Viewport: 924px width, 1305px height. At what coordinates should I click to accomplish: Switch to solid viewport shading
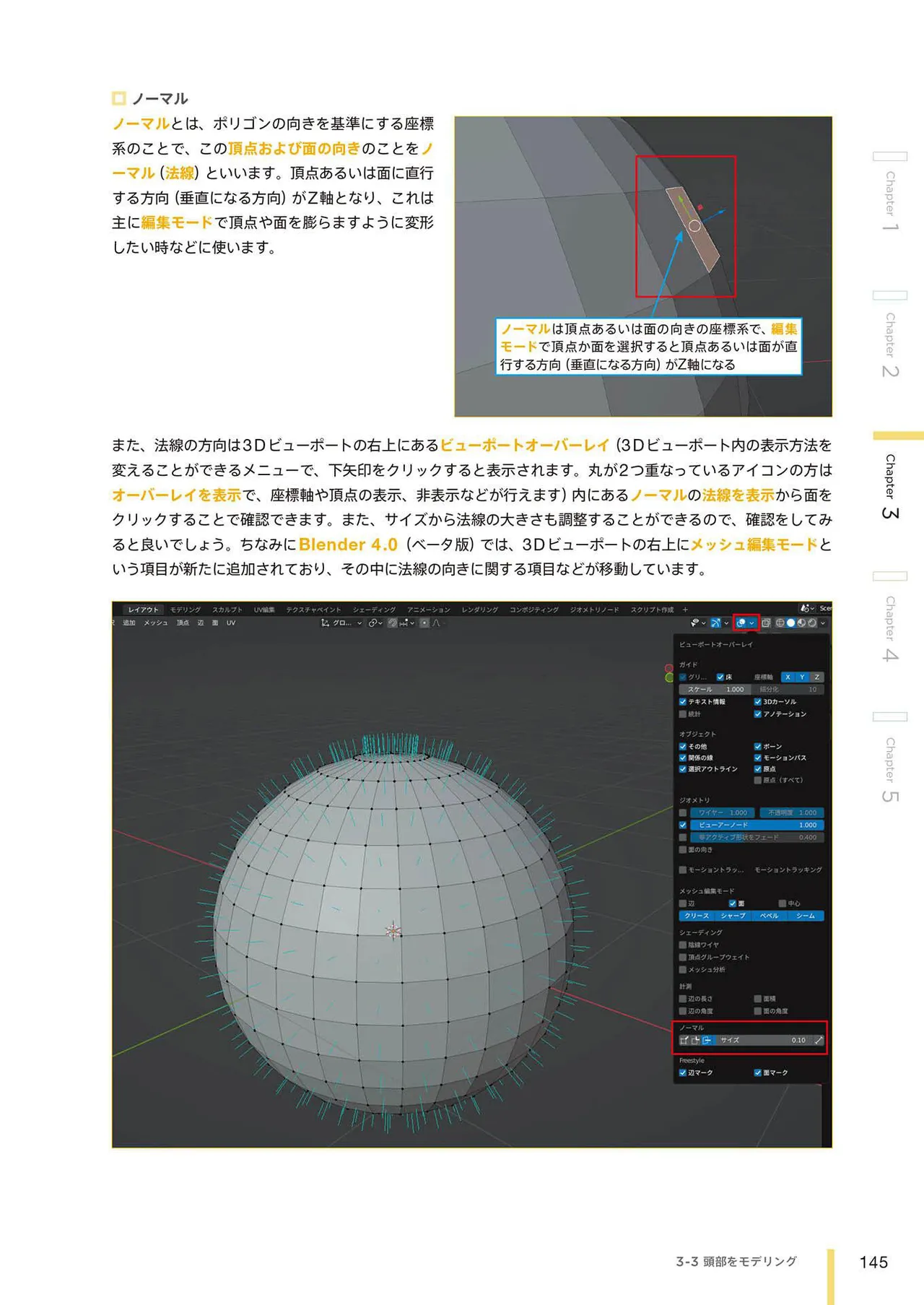[790, 623]
